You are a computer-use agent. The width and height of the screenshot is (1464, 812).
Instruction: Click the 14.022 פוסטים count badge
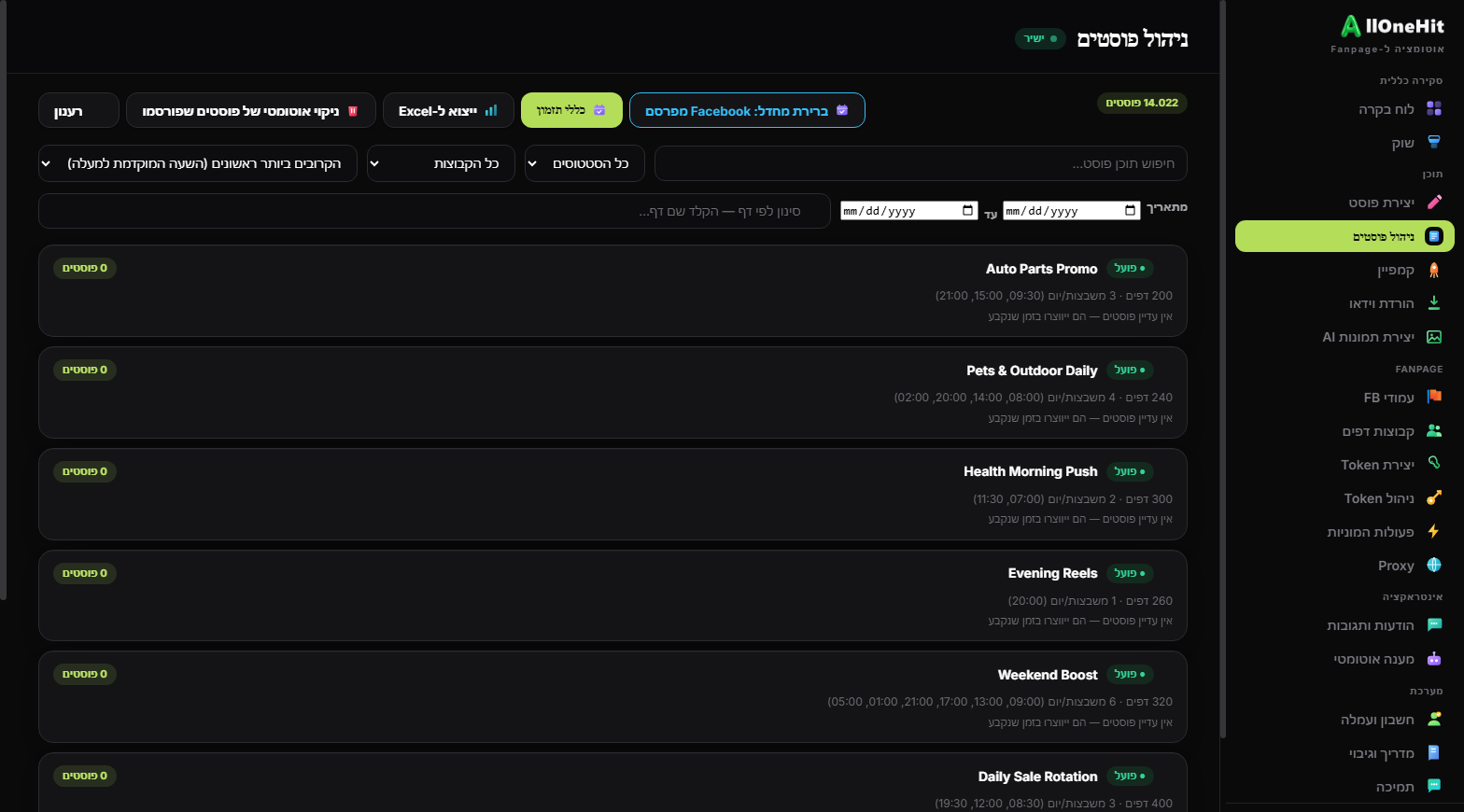click(1142, 103)
